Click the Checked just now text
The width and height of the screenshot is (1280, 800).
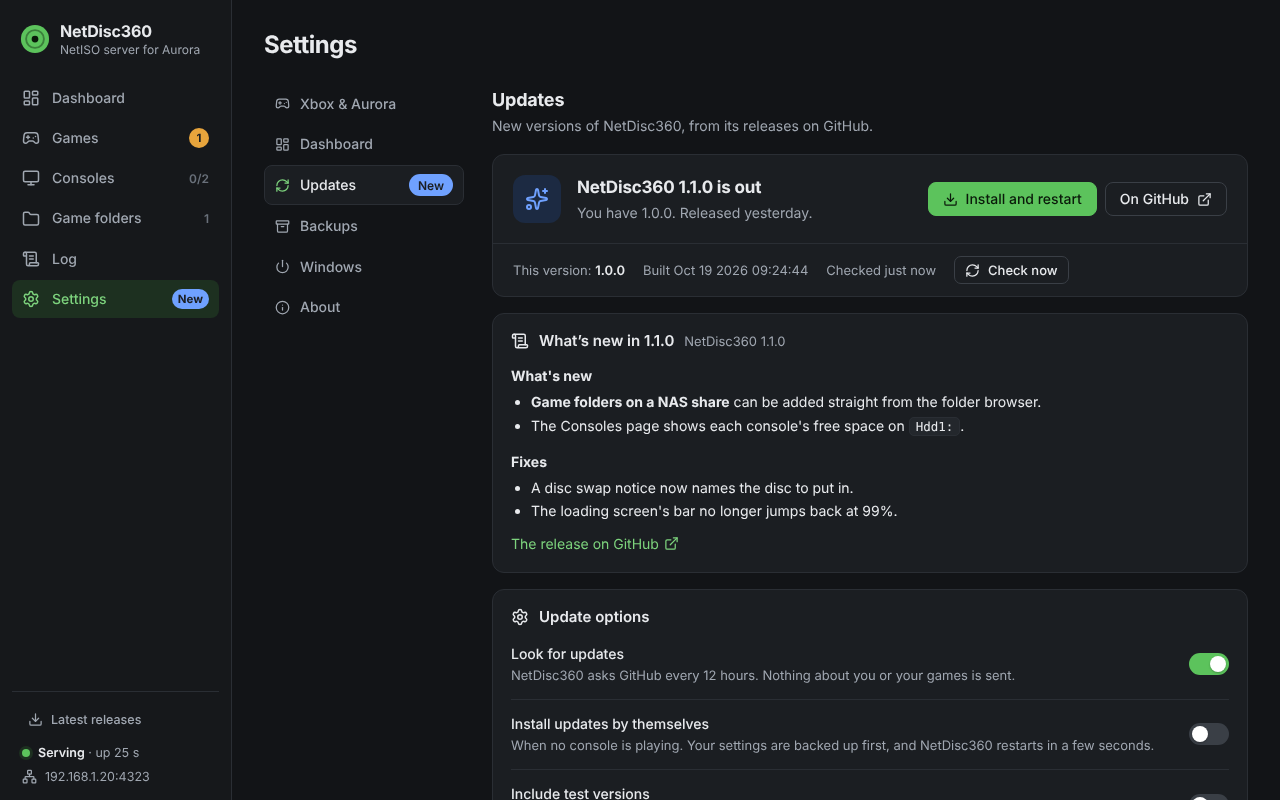pos(881,270)
